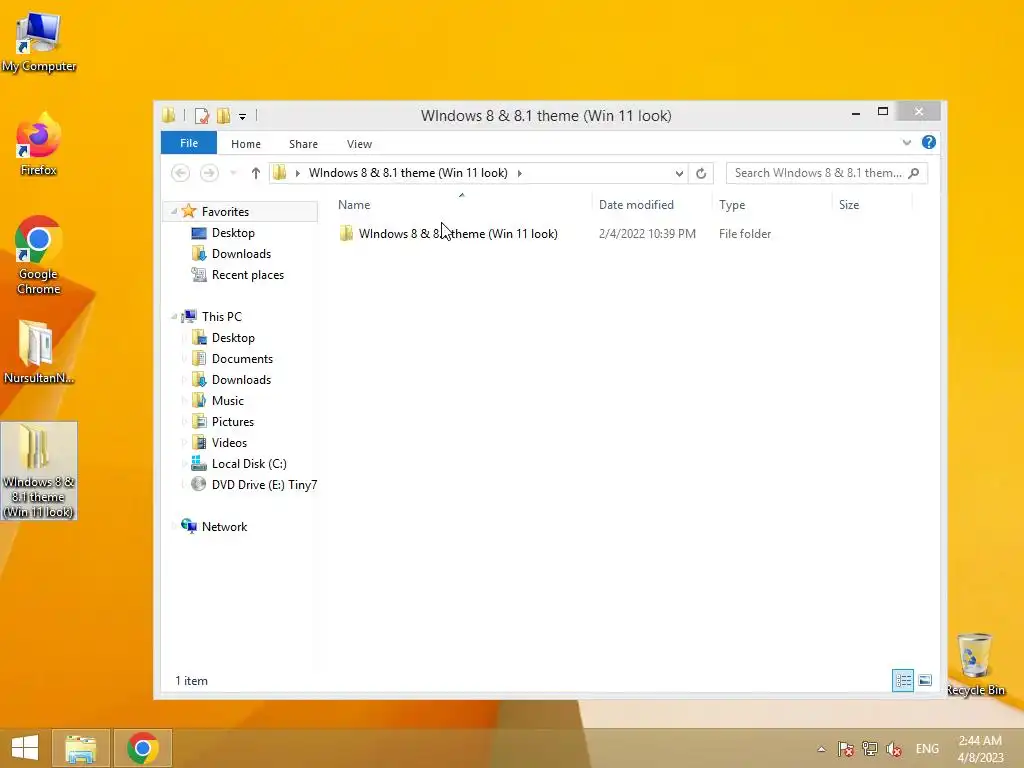
Task: Sort by Name column header
Action: click(462, 204)
